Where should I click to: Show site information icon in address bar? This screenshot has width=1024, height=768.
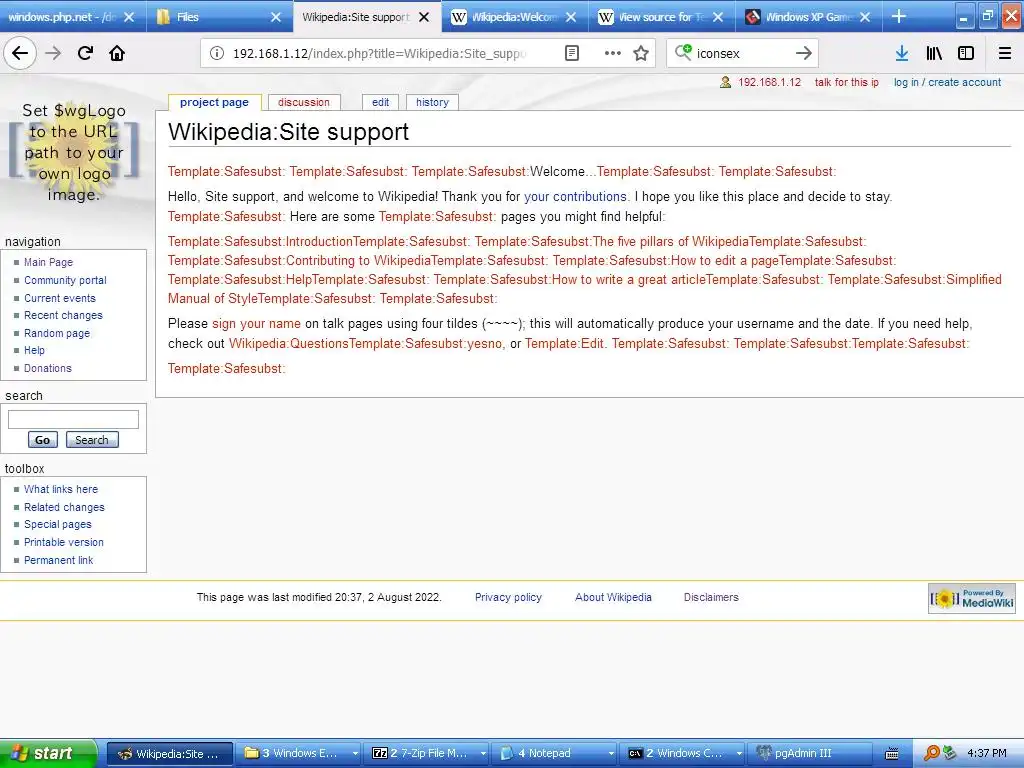click(216, 53)
